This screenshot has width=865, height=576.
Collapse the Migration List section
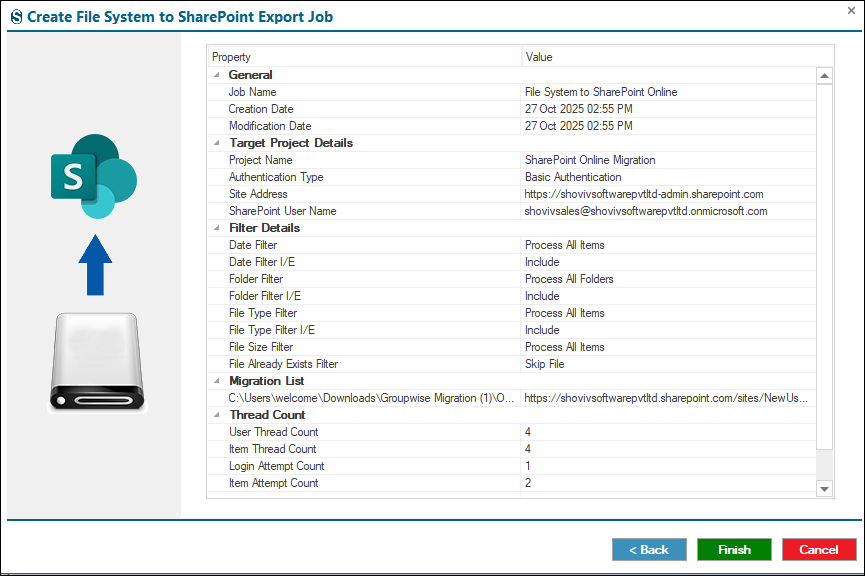click(x=217, y=381)
